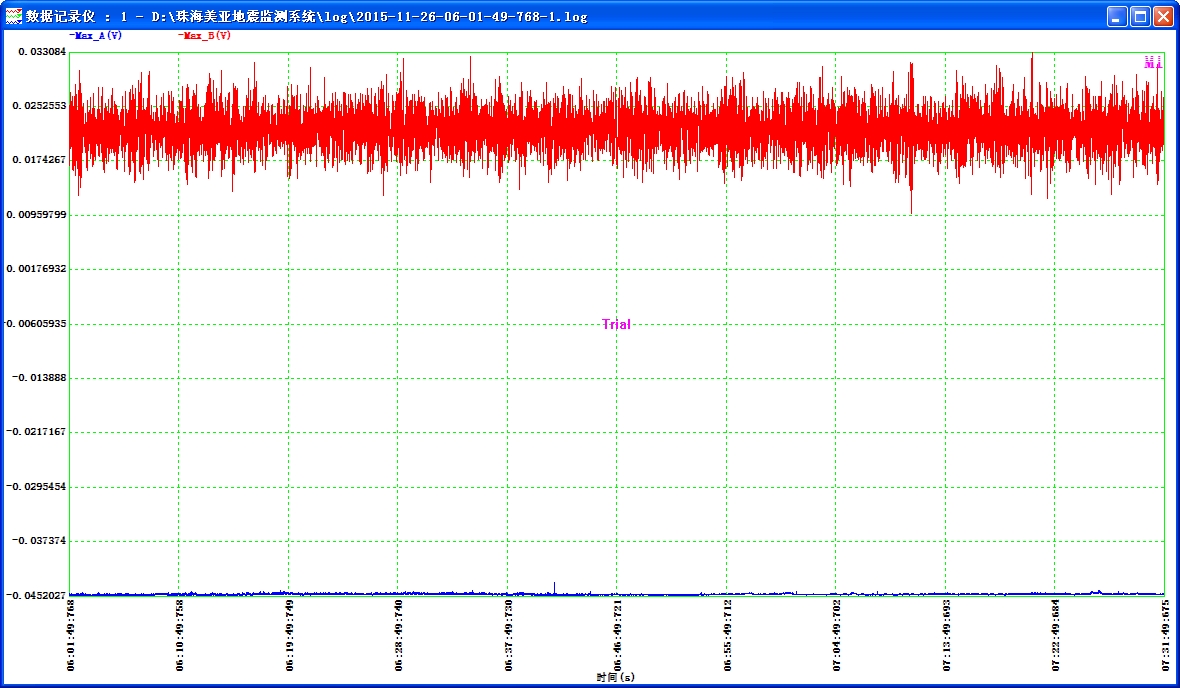Select the red Max_B(V) legend entry
The height and width of the screenshot is (688, 1180).
click(x=205, y=35)
